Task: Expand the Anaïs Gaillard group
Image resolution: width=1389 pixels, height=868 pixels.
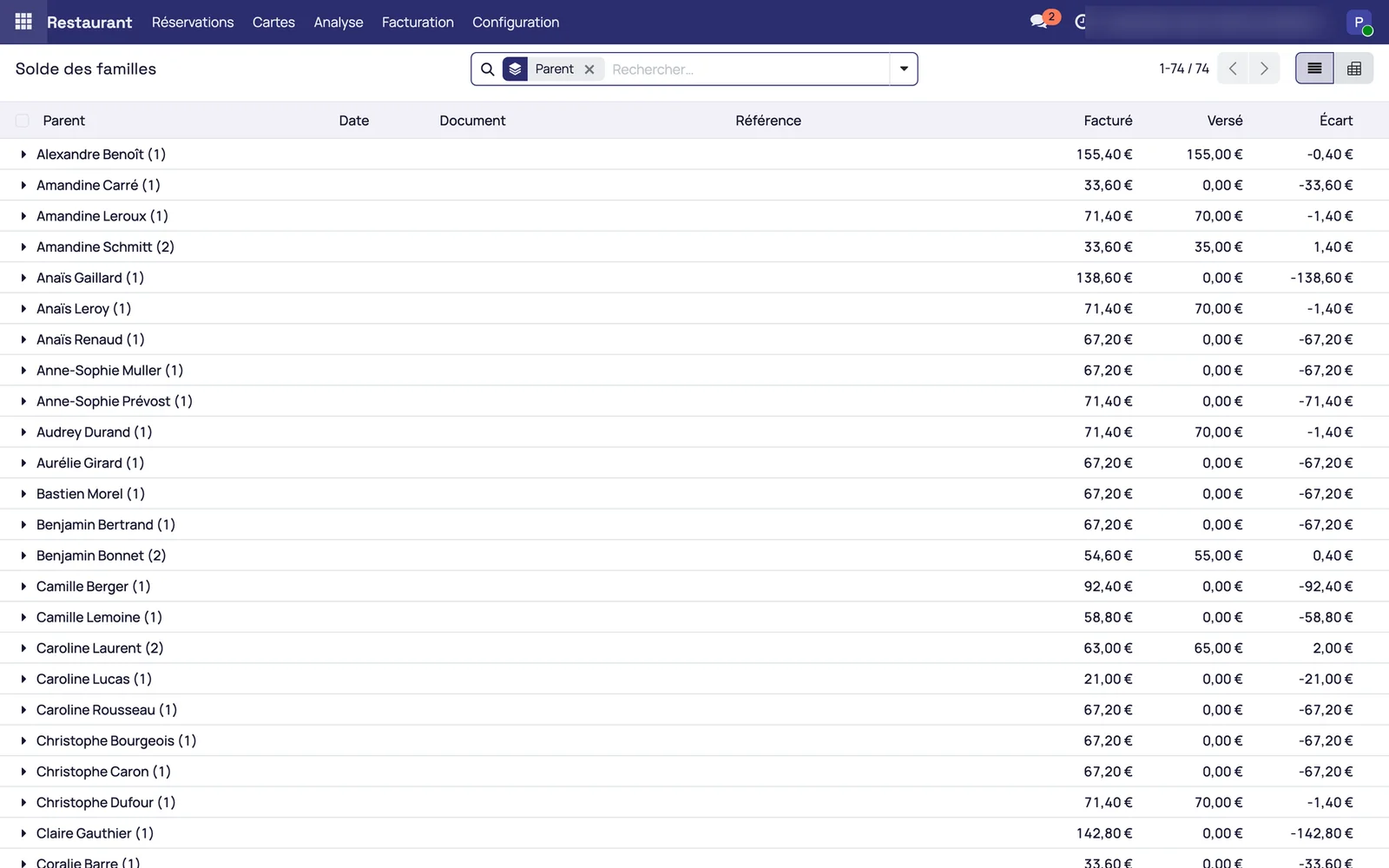Action: pyautogui.click(x=23, y=278)
